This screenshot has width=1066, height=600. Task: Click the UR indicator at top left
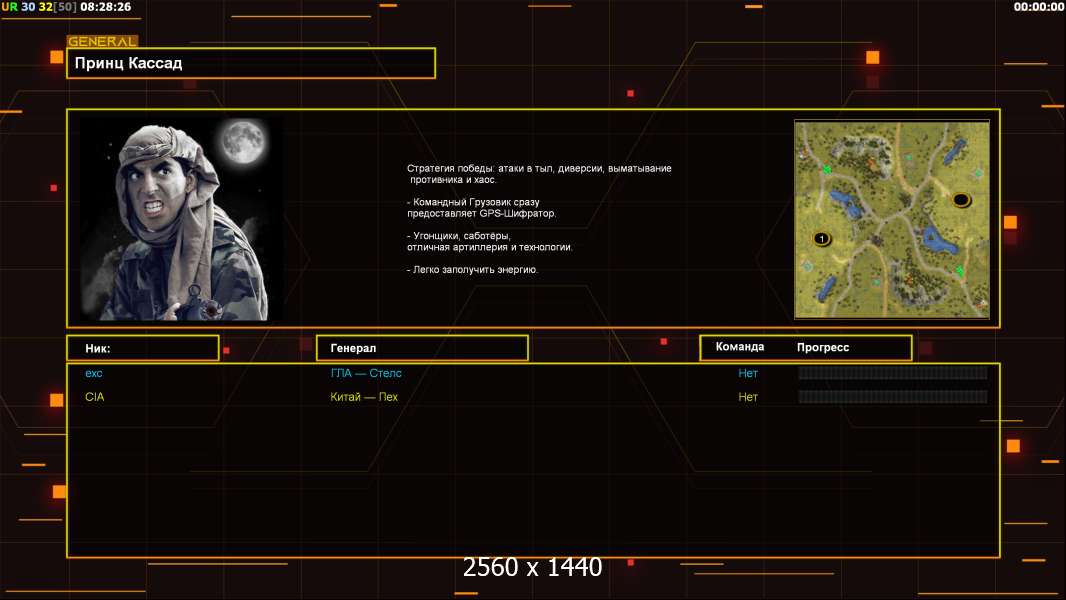click(10, 7)
